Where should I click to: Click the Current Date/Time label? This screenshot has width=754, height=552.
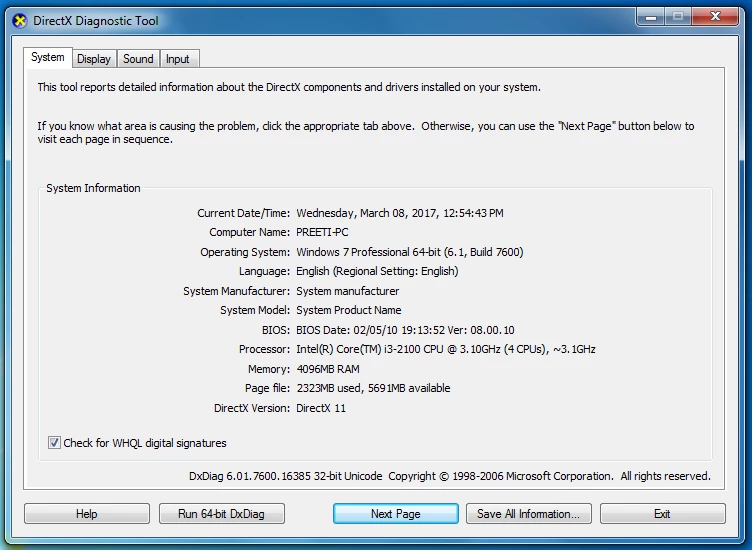(x=243, y=213)
